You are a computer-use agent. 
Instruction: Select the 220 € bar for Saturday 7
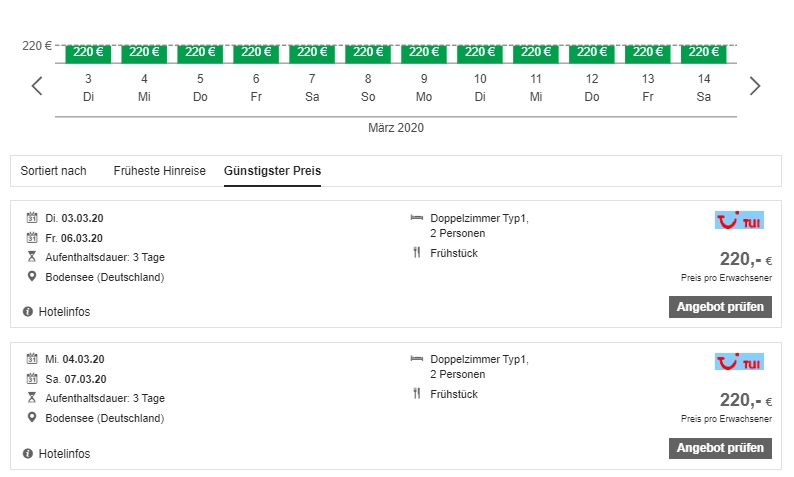(312, 52)
